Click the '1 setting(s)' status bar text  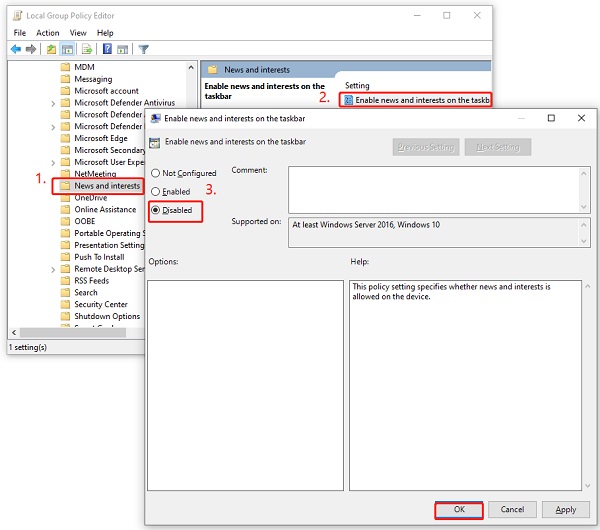tap(28, 347)
